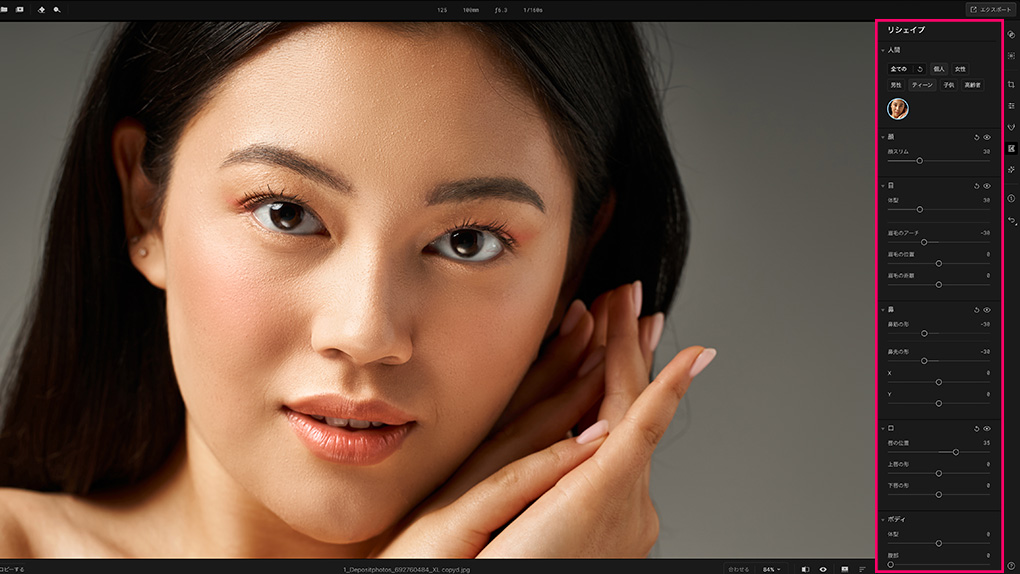This screenshot has width=1020, height=574.
Task: Select the eraser tool in top toolbar
Action: 42,10
